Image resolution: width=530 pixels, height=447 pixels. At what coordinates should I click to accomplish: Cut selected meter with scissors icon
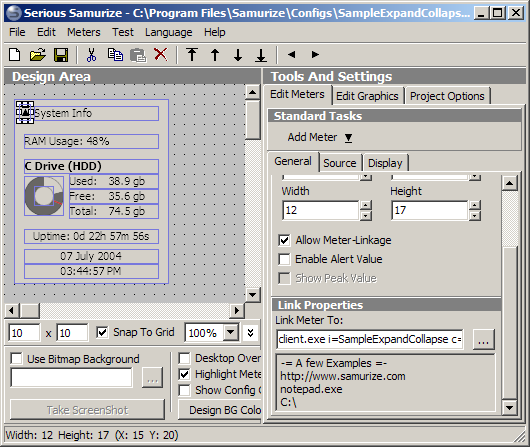point(91,54)
